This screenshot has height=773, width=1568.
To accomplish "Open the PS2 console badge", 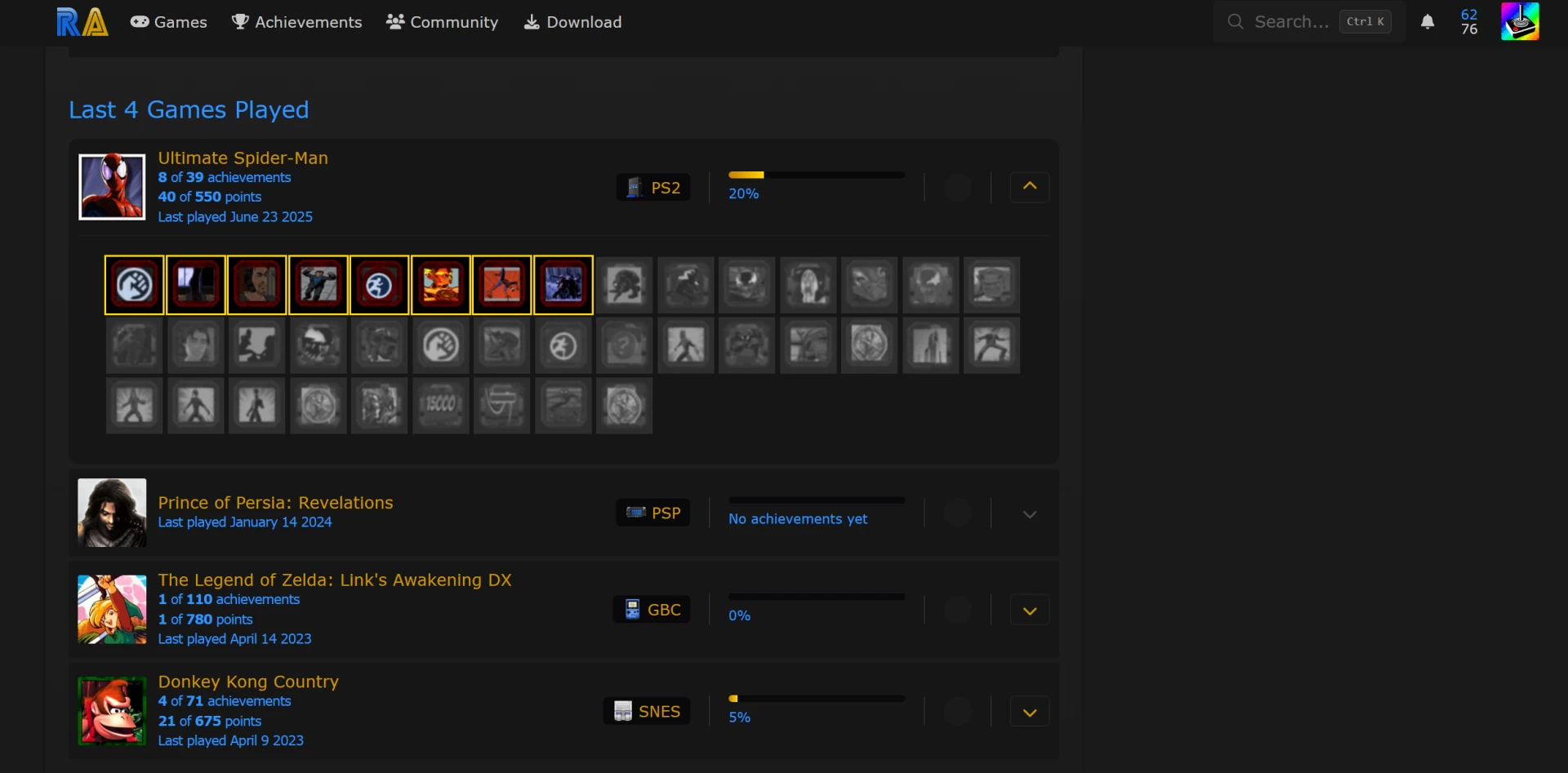I will coord(653,188).
